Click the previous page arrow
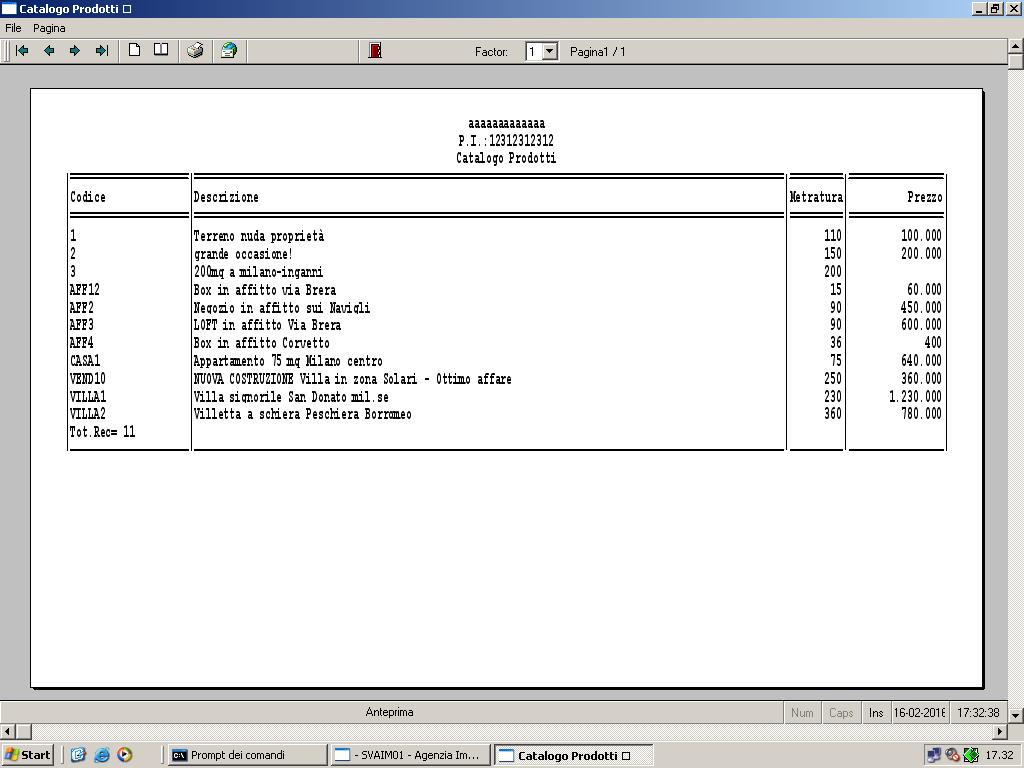The width and height of the screenshot is (1024, 768). click(48, 51)
